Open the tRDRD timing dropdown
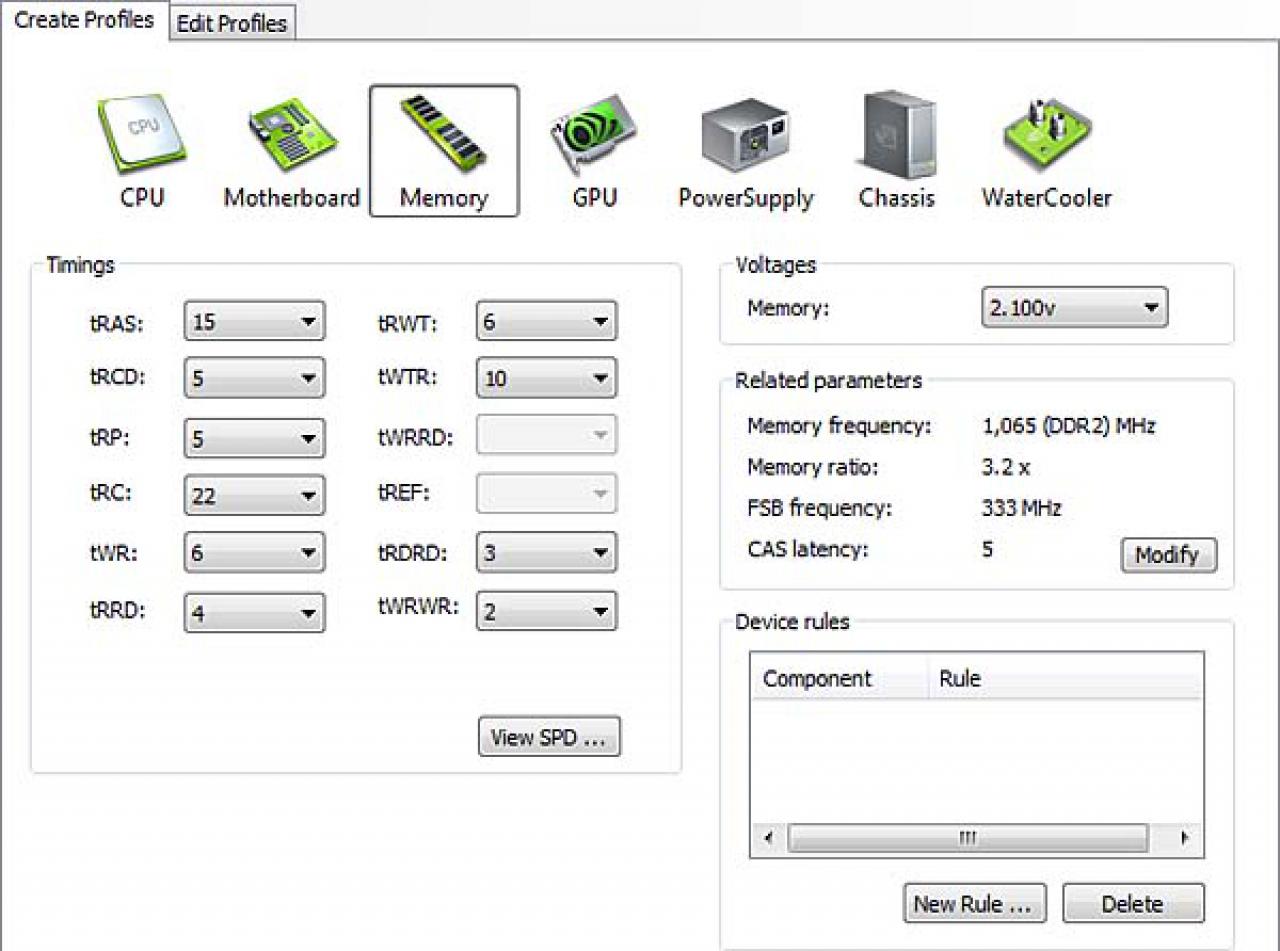1280x951 pixels. point(547,552)
